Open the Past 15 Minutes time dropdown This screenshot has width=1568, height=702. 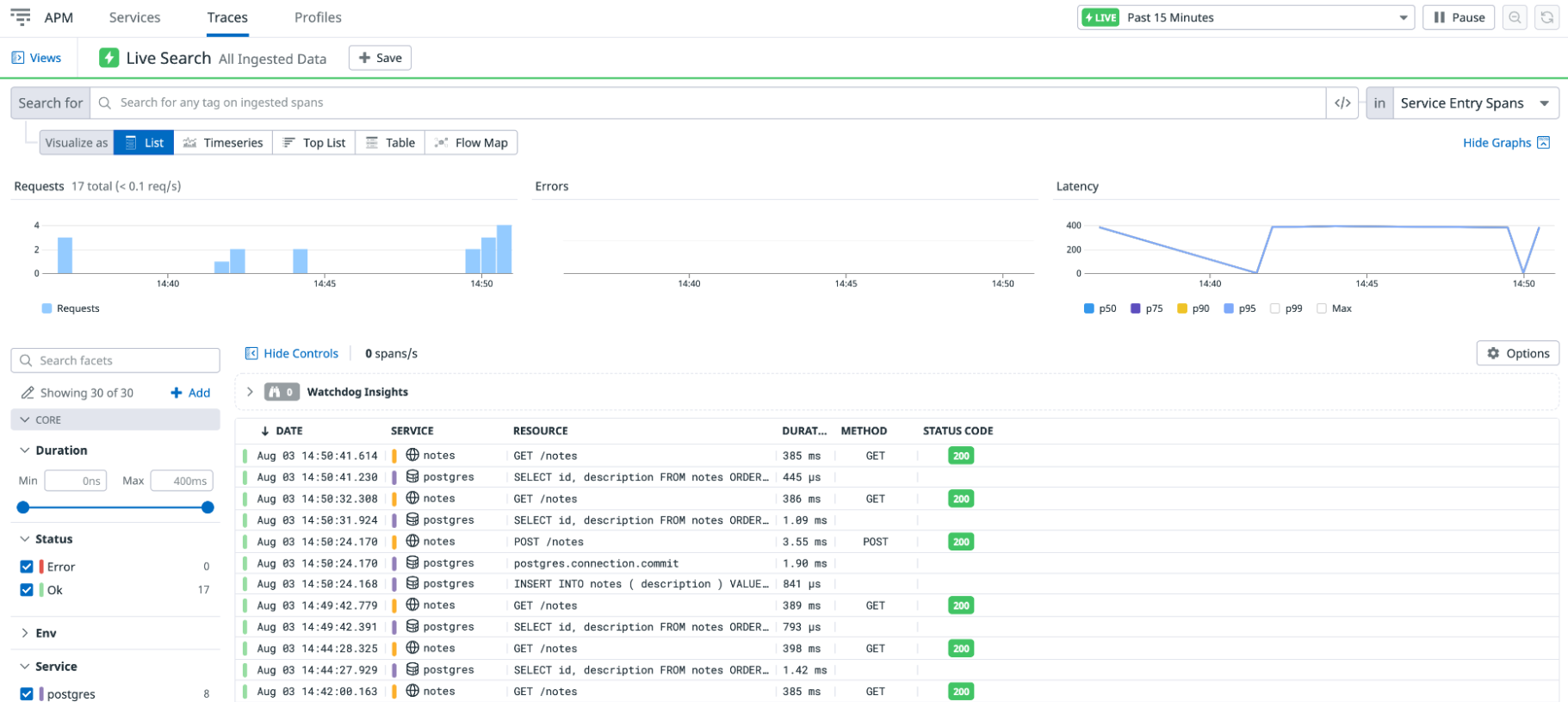click(1245, 17)
